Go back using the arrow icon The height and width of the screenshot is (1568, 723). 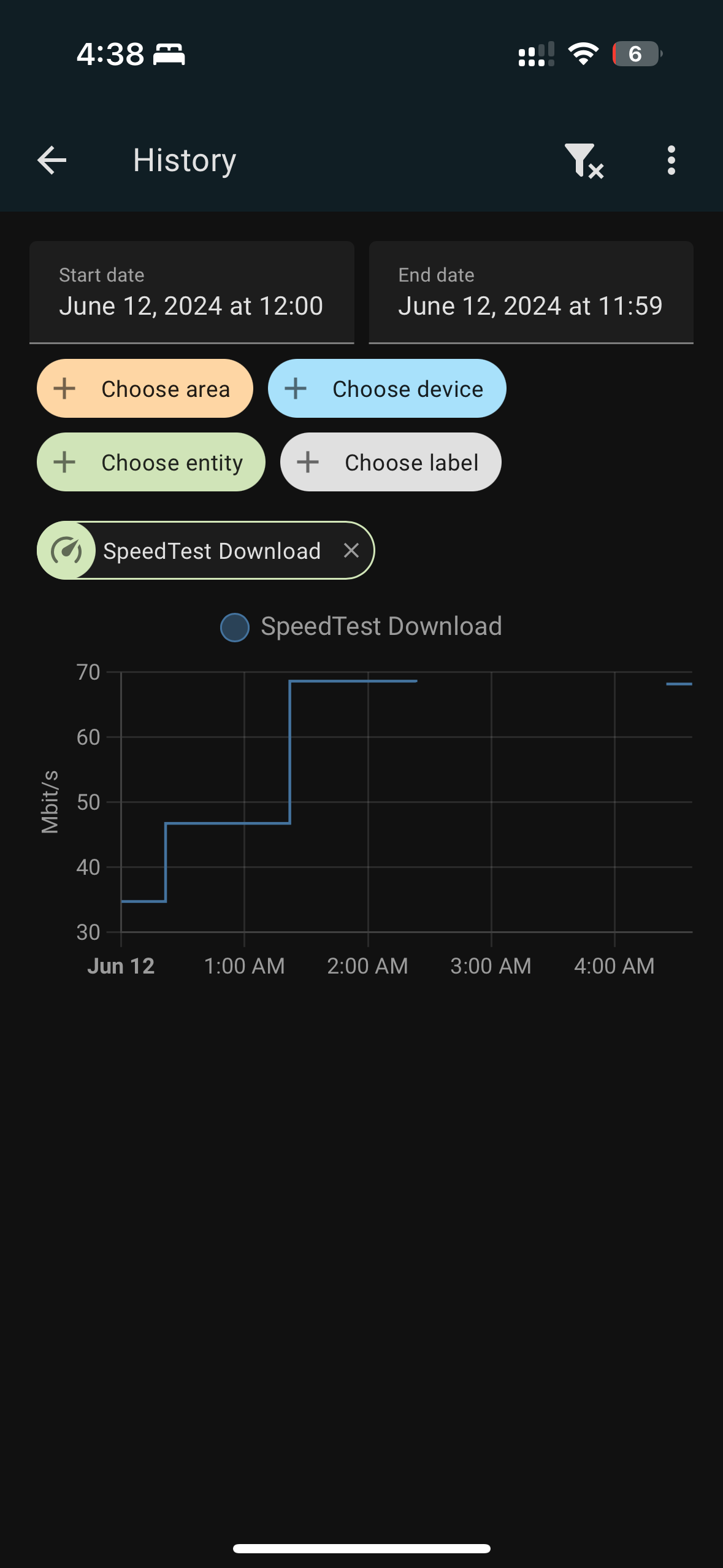pyautogui.click(x=52, y=161)
